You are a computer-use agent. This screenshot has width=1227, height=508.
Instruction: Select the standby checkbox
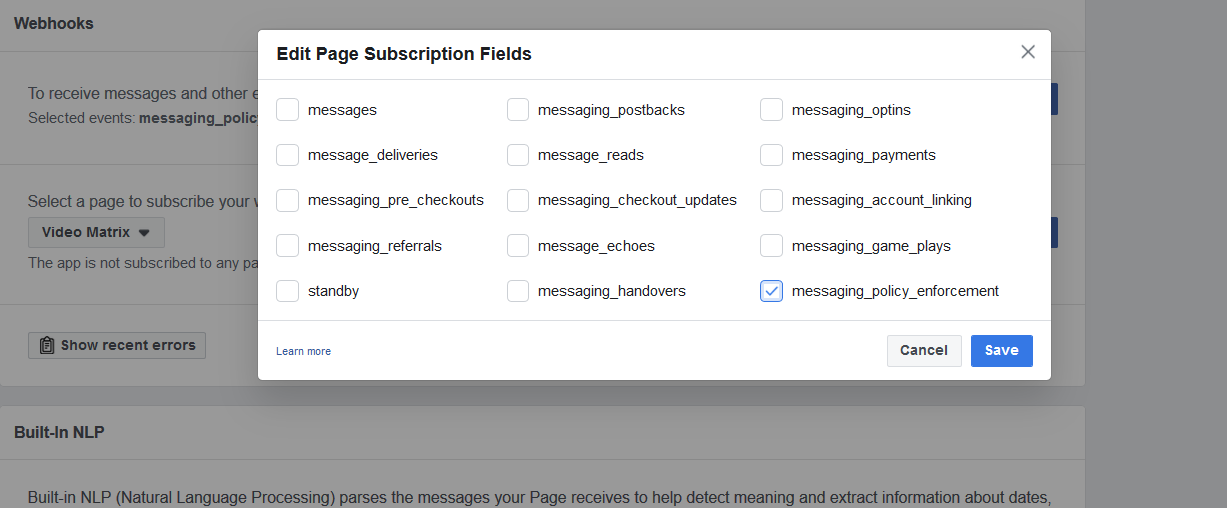(288, 291)
